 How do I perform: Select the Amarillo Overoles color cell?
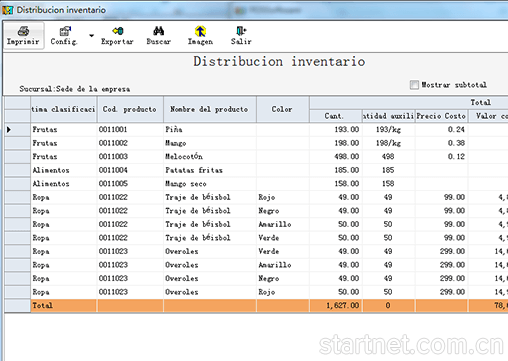pos(282,265)
